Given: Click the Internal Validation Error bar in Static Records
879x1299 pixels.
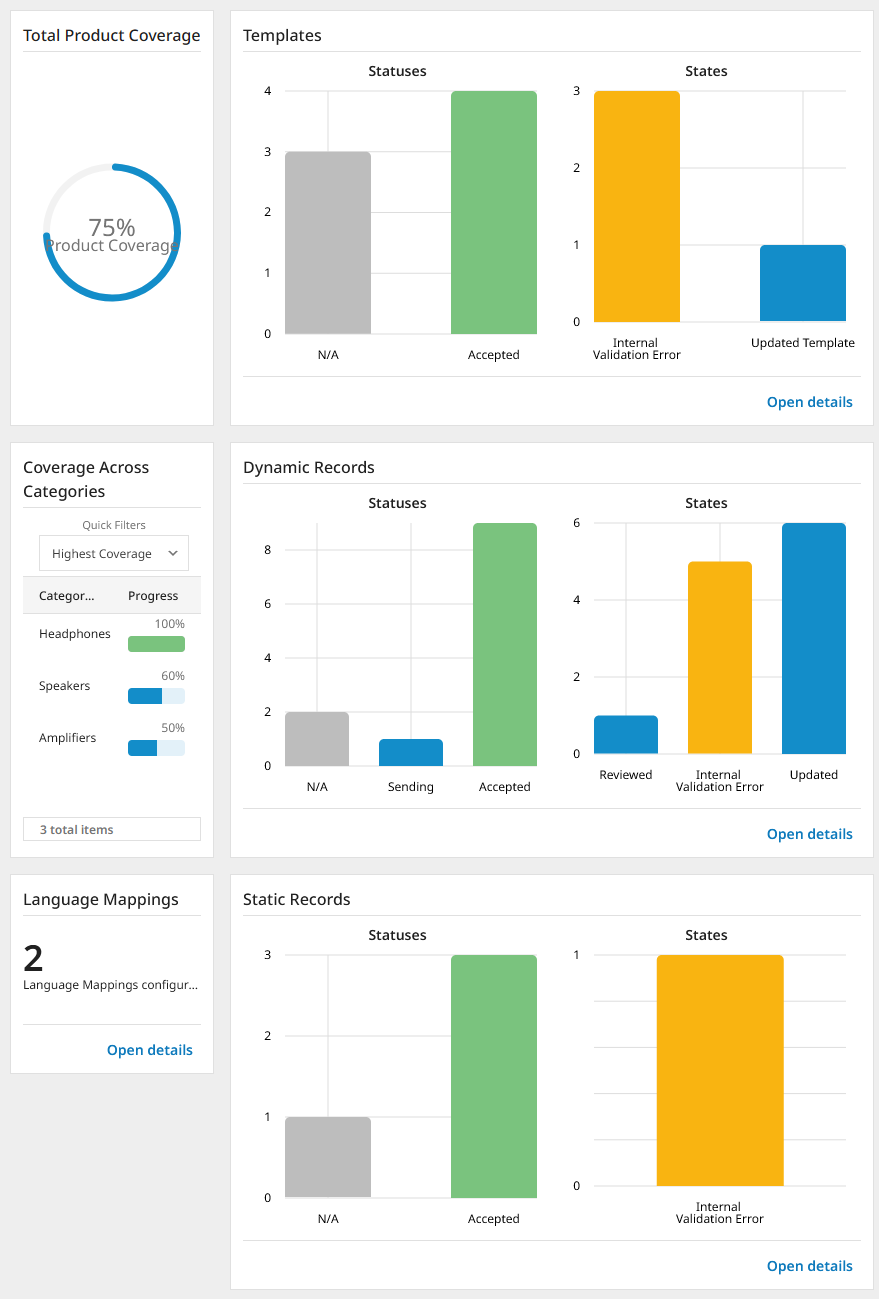Looking at the screenshot, I should pyautogui.click(x=719, y=1070).
